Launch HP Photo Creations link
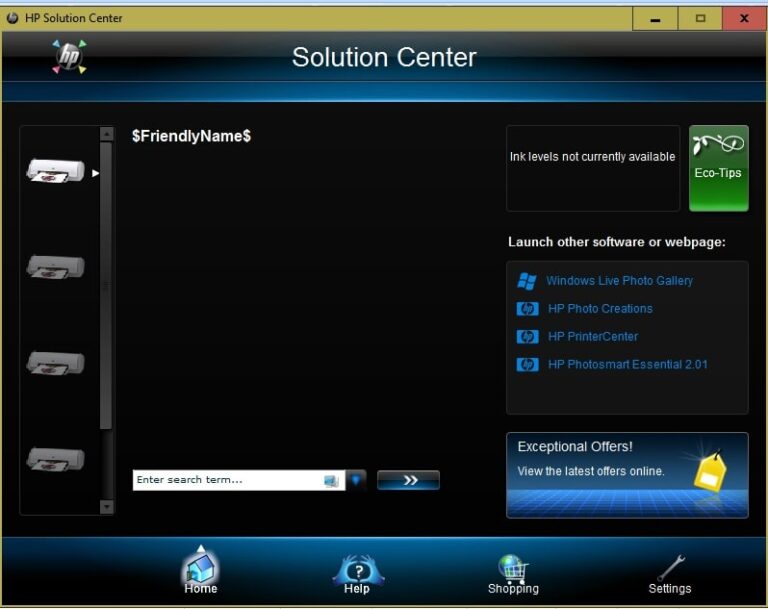 [x=600, y=309]
